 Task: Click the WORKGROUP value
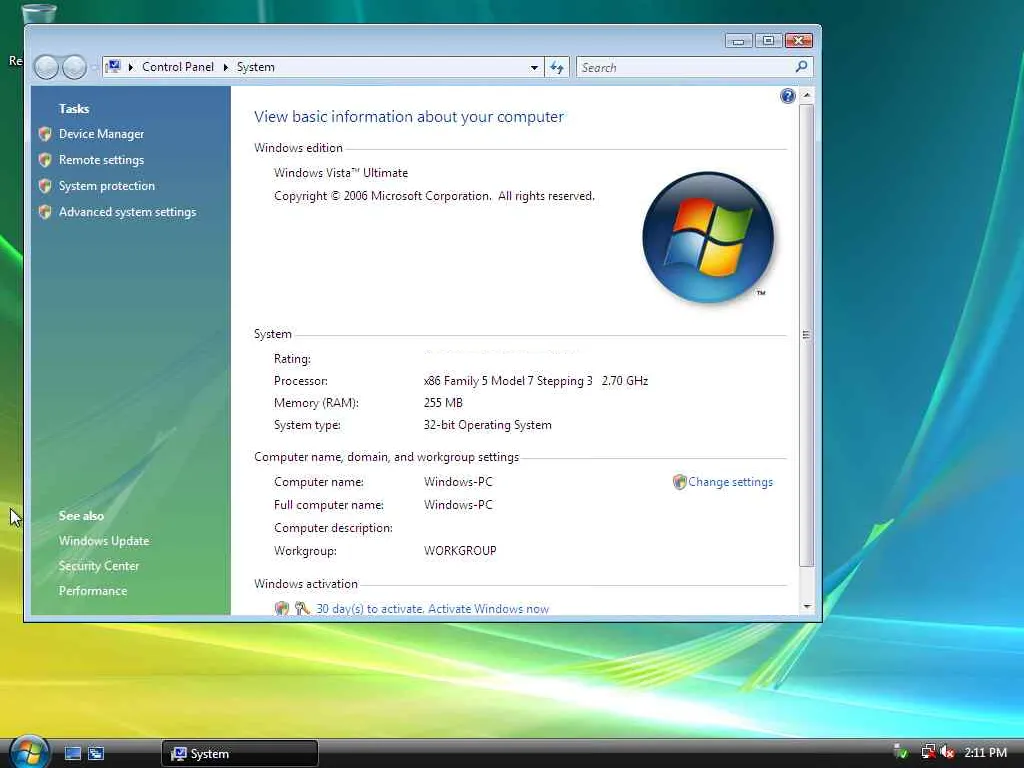pos(460,551)
